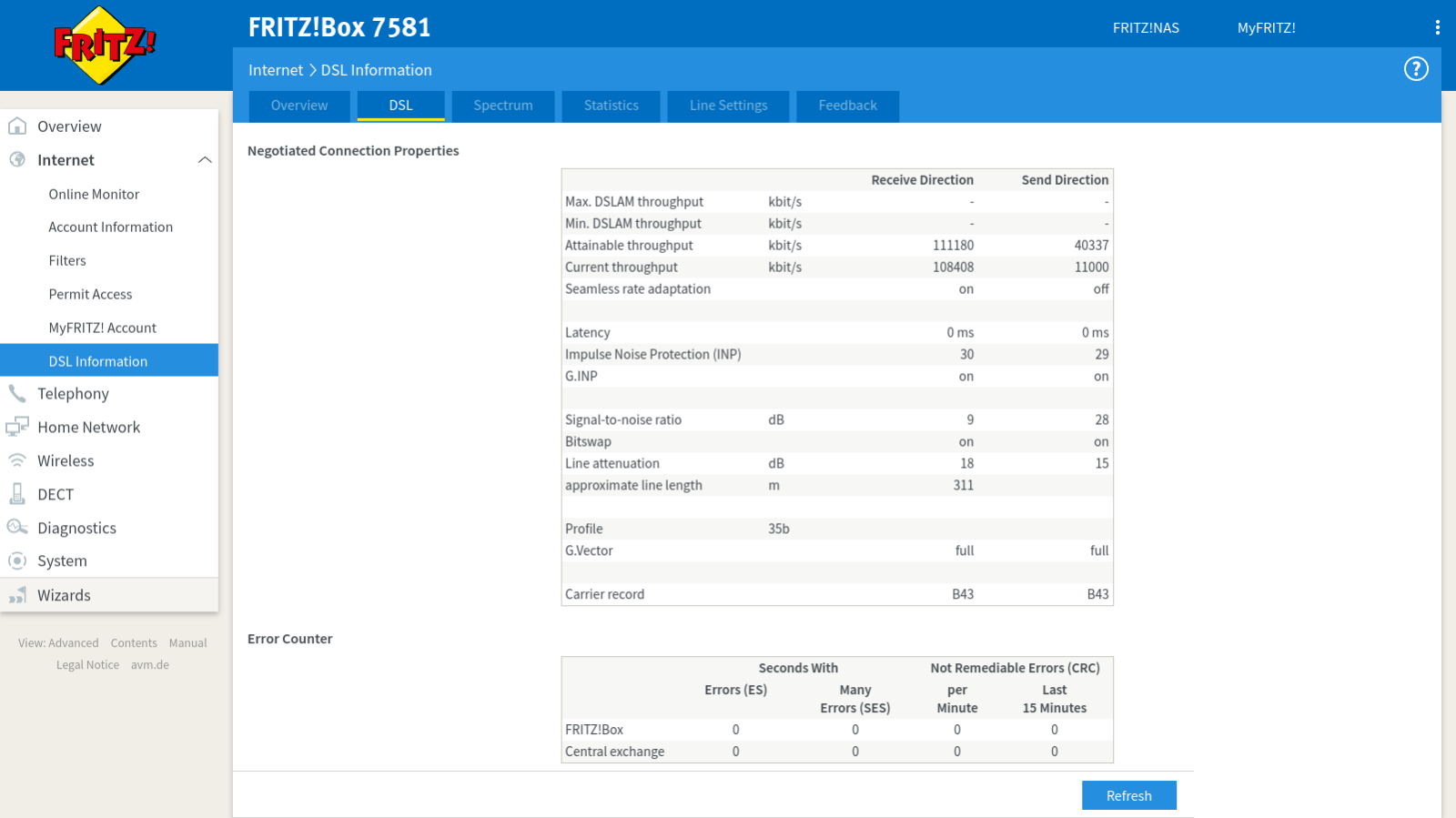Click the Carrier record row label

[x=604, y=595]
